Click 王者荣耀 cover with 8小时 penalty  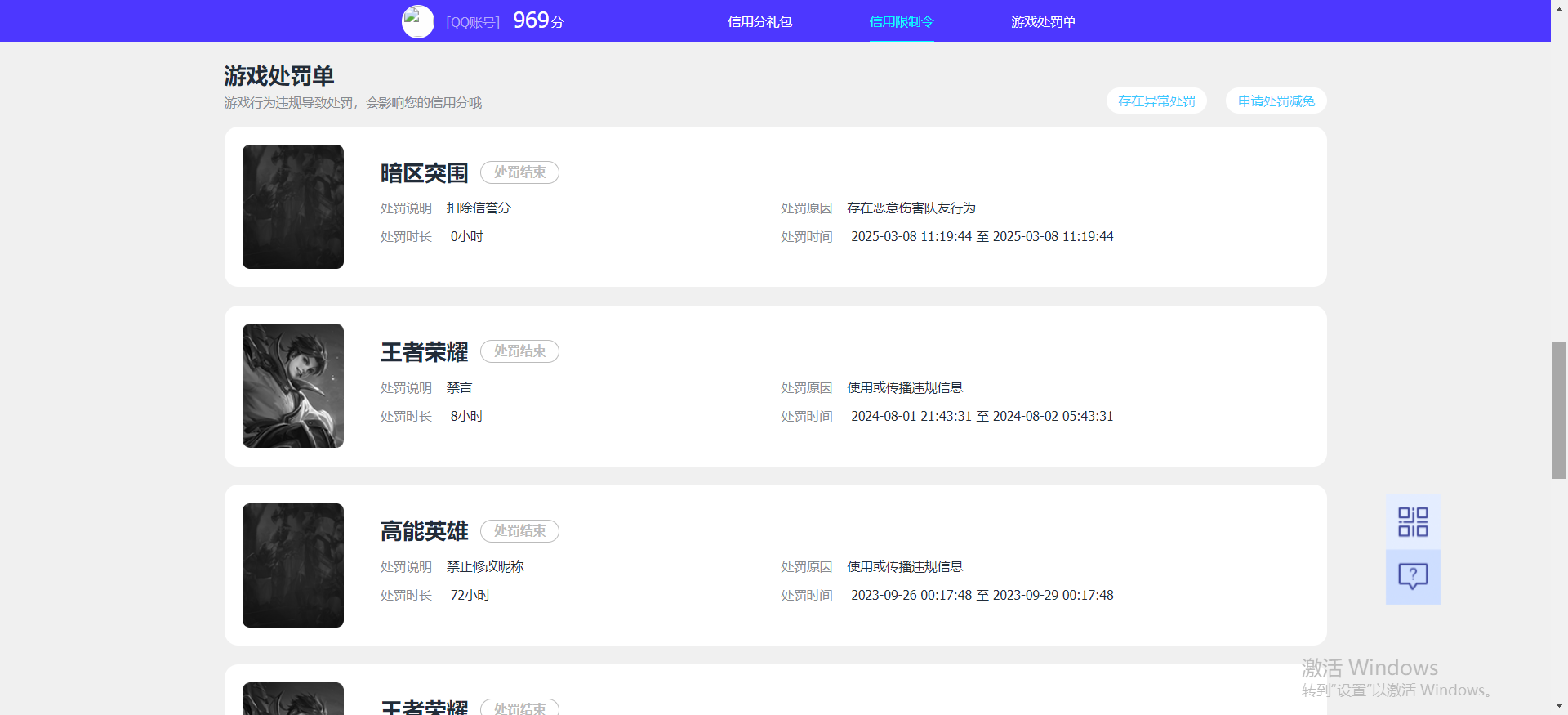pos(293,386)
